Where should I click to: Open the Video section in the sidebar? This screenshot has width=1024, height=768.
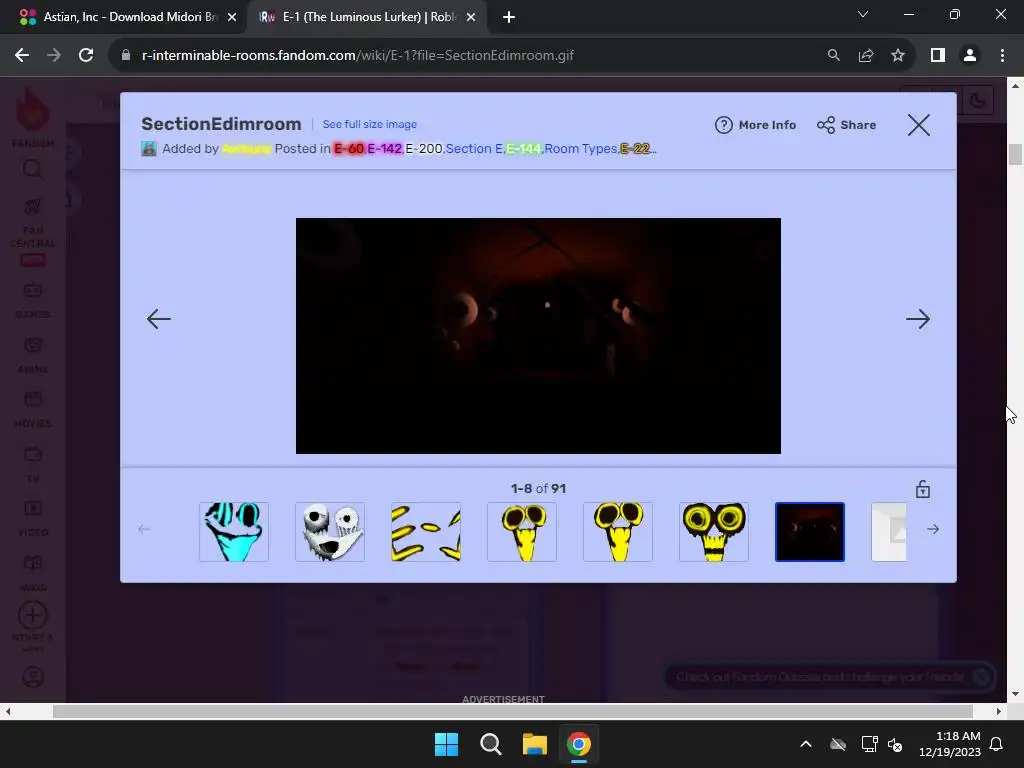[x=33, y=518]
